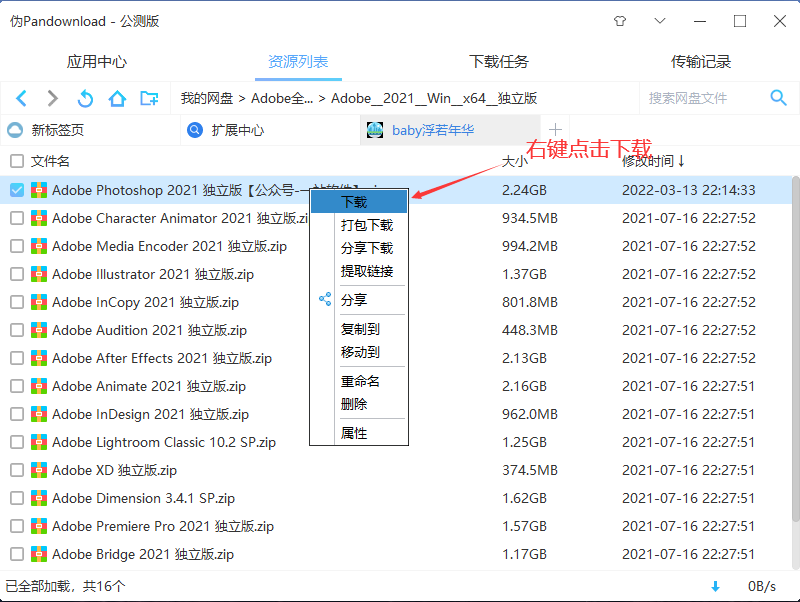Click zip icon of Adobe Dimension 3.4.1
Screen dimensions: 800x602
(x=39, y=498)
